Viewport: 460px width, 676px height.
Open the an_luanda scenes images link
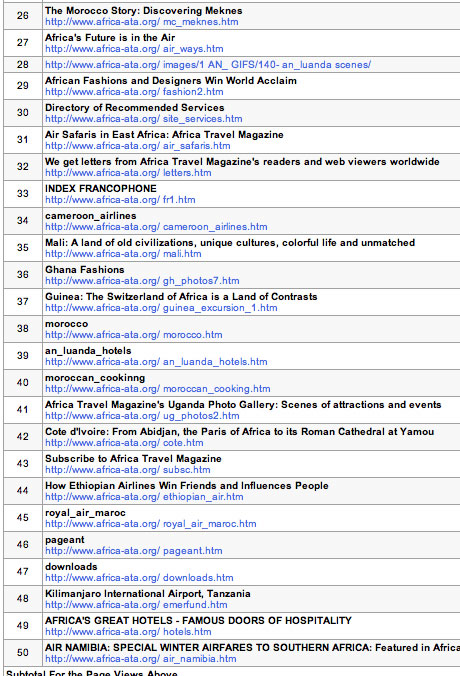click(208, 65)
